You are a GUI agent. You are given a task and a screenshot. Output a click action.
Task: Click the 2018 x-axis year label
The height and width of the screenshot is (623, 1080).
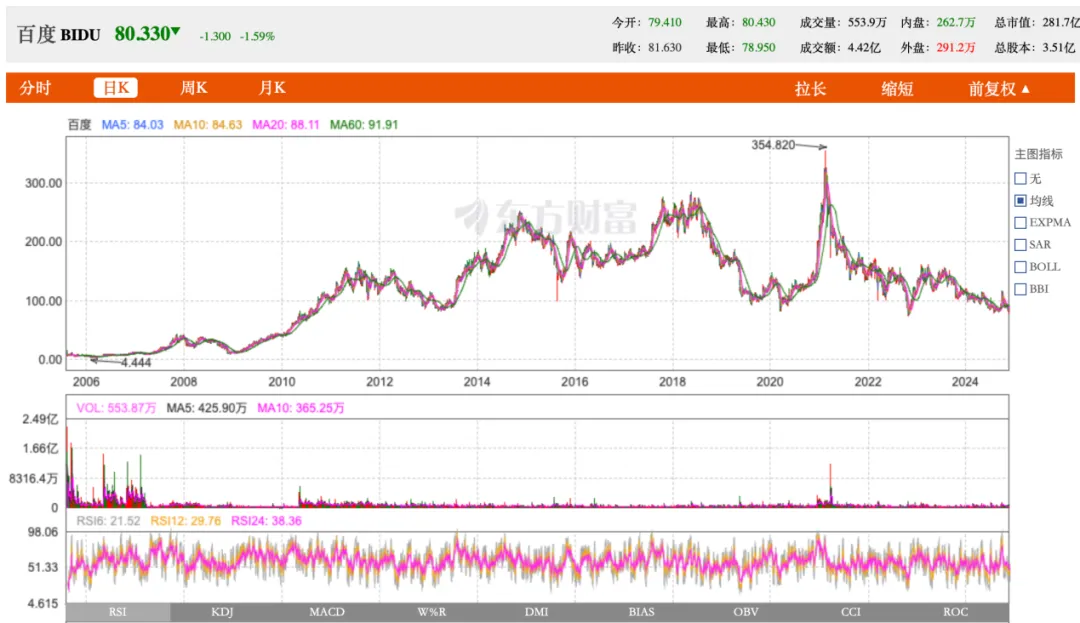point(672,382)
